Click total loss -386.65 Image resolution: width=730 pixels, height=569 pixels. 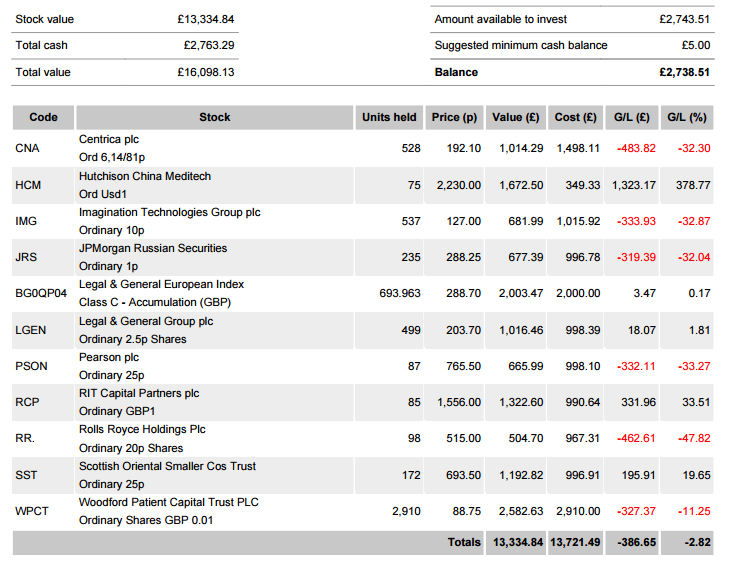pos(636,542)
